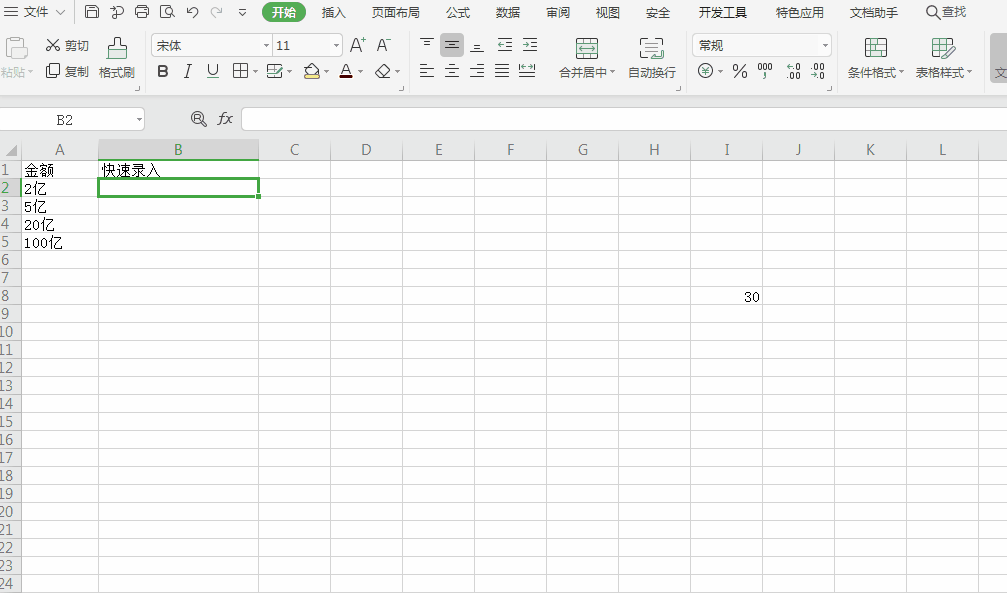The height and width of the screenshot is (593, 1007).
Task: Click the Select All corner triangle
Action: (11, 150)
